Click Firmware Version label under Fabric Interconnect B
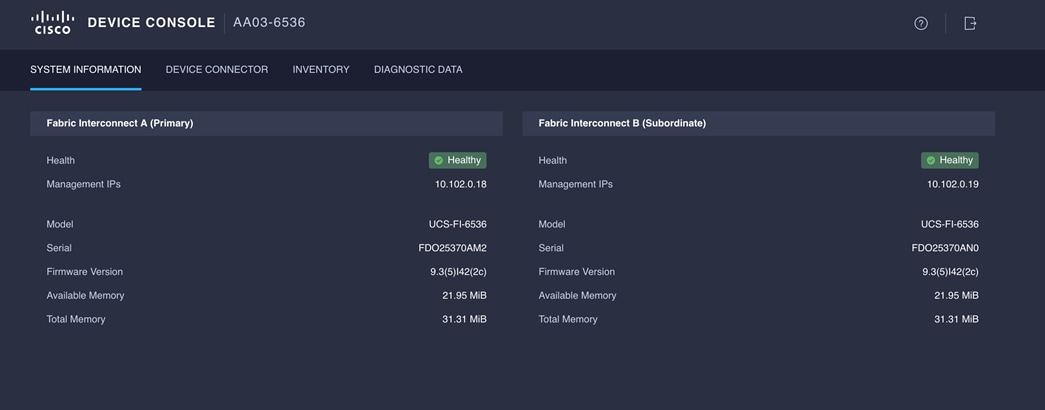This screenshot has width=1045, height=410. [576, 272]
